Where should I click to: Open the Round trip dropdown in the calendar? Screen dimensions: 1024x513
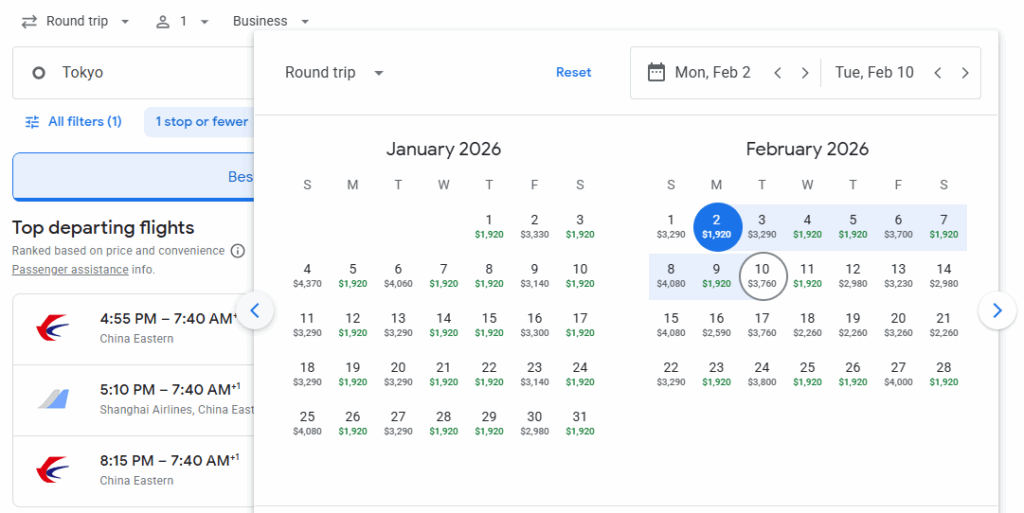[335, 73]
